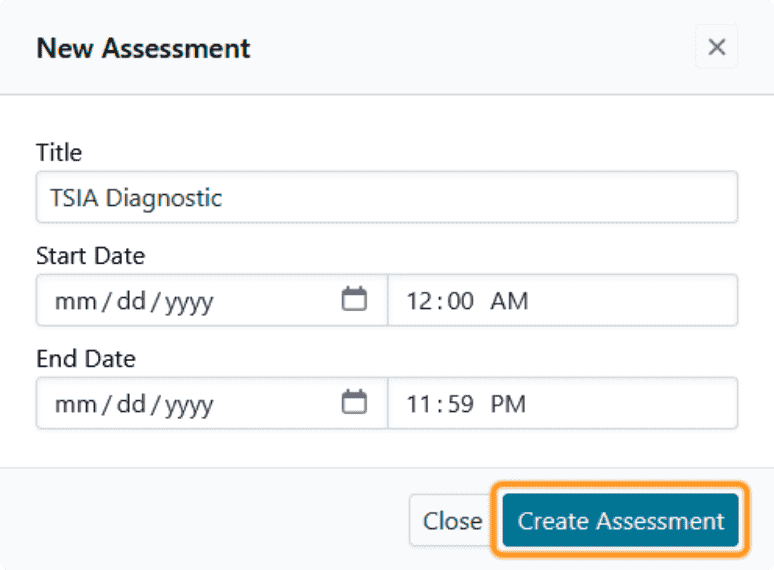Click the End Date label

86,358
